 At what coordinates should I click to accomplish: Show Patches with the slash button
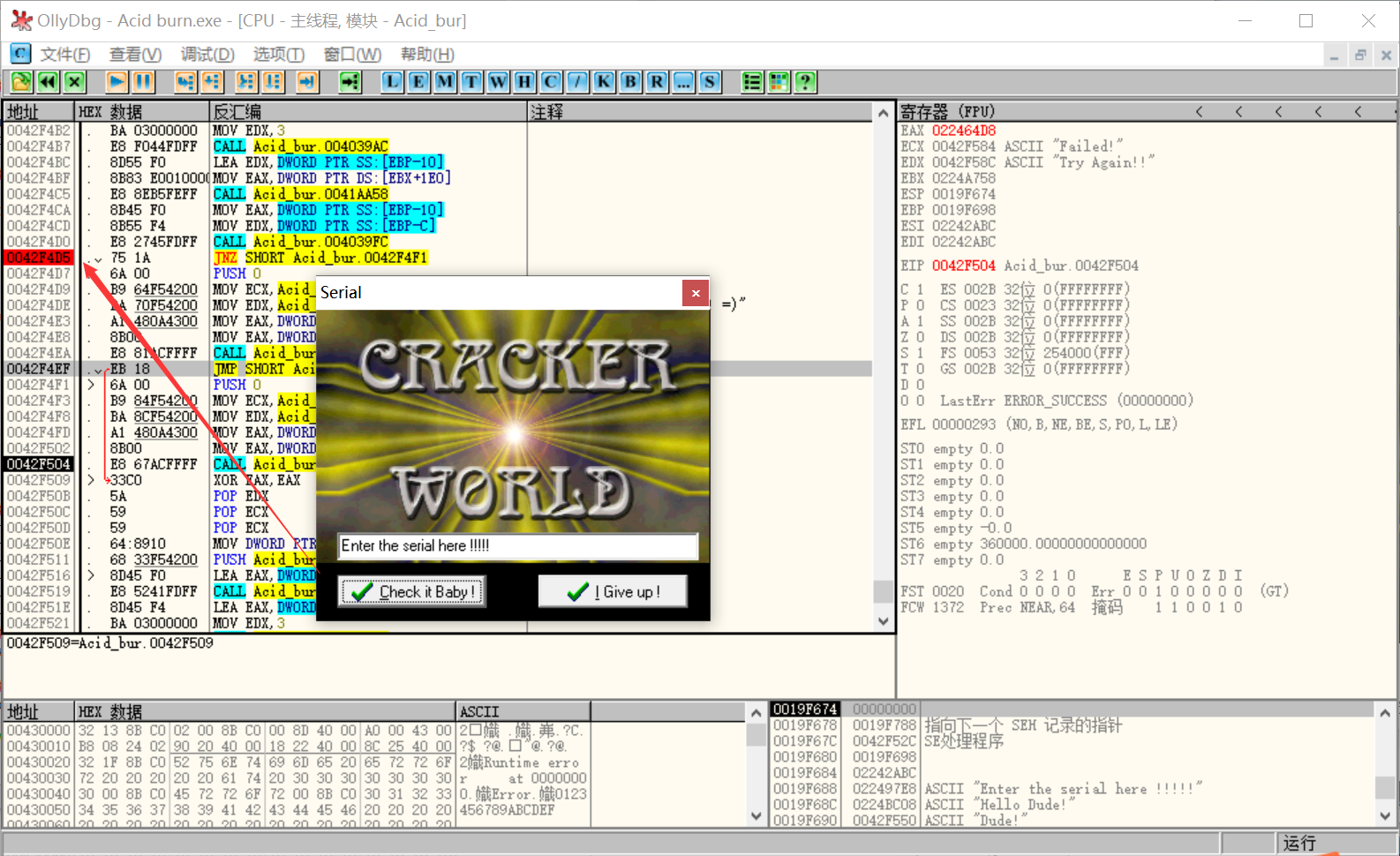[x=577, y=82]
